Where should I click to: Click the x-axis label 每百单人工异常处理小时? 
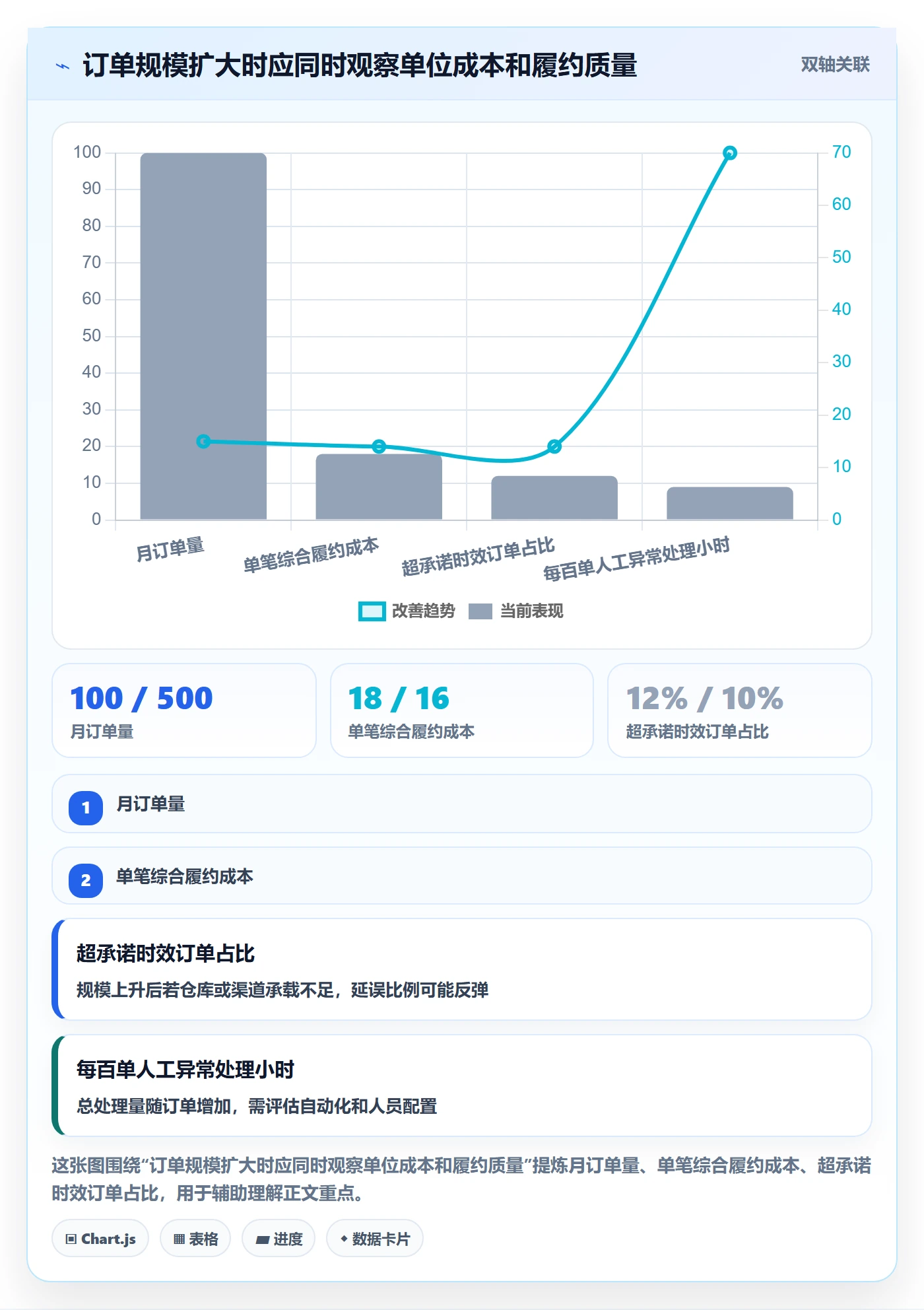click(636, 559)
